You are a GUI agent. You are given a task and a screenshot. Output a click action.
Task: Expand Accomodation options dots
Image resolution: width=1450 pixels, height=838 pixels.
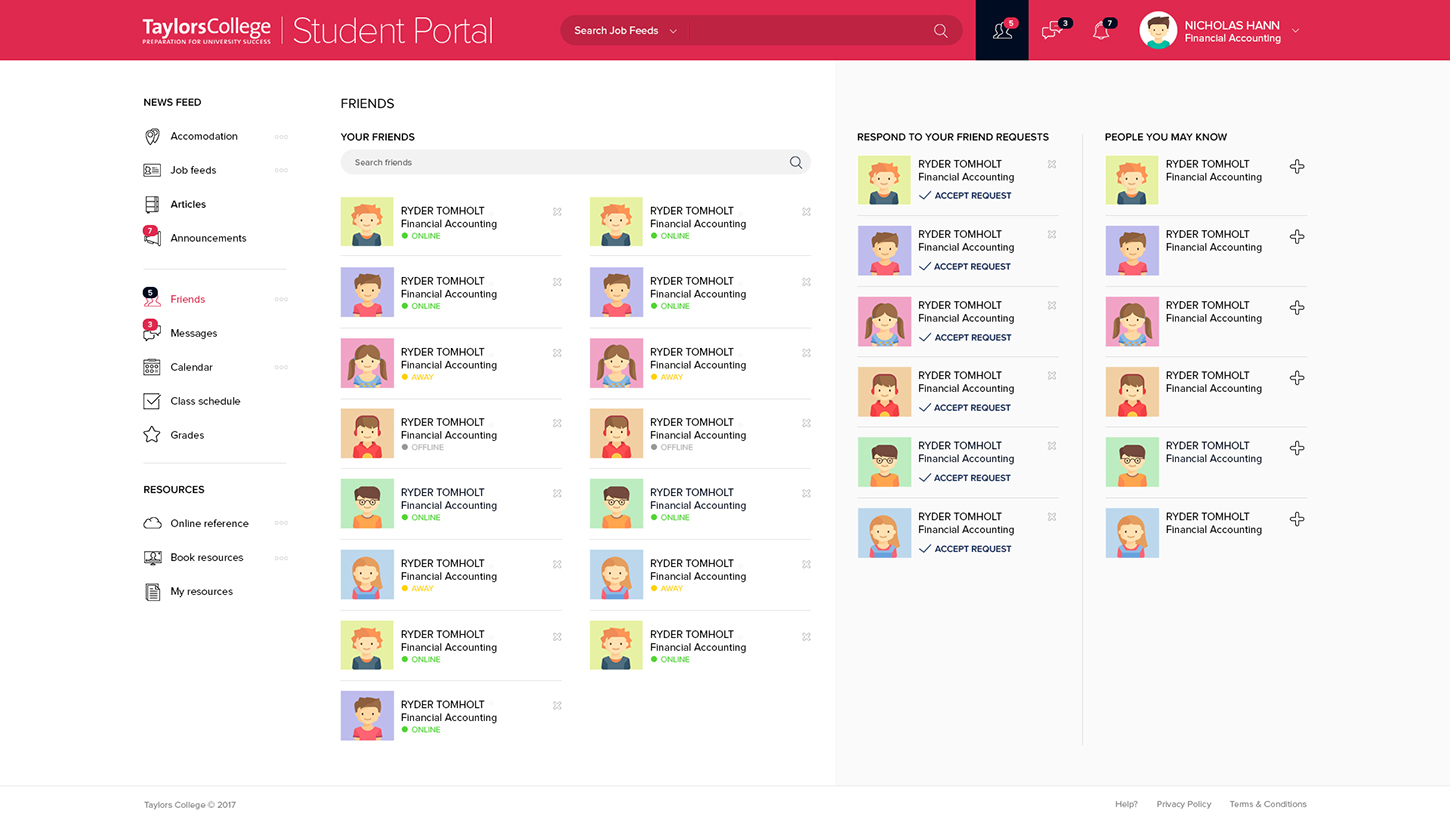[x=281, y=137]
